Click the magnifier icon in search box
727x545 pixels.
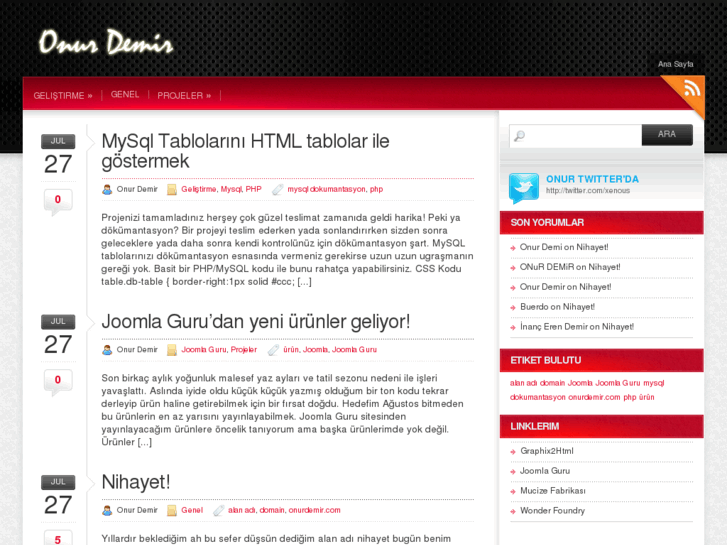tap(519, 136)
